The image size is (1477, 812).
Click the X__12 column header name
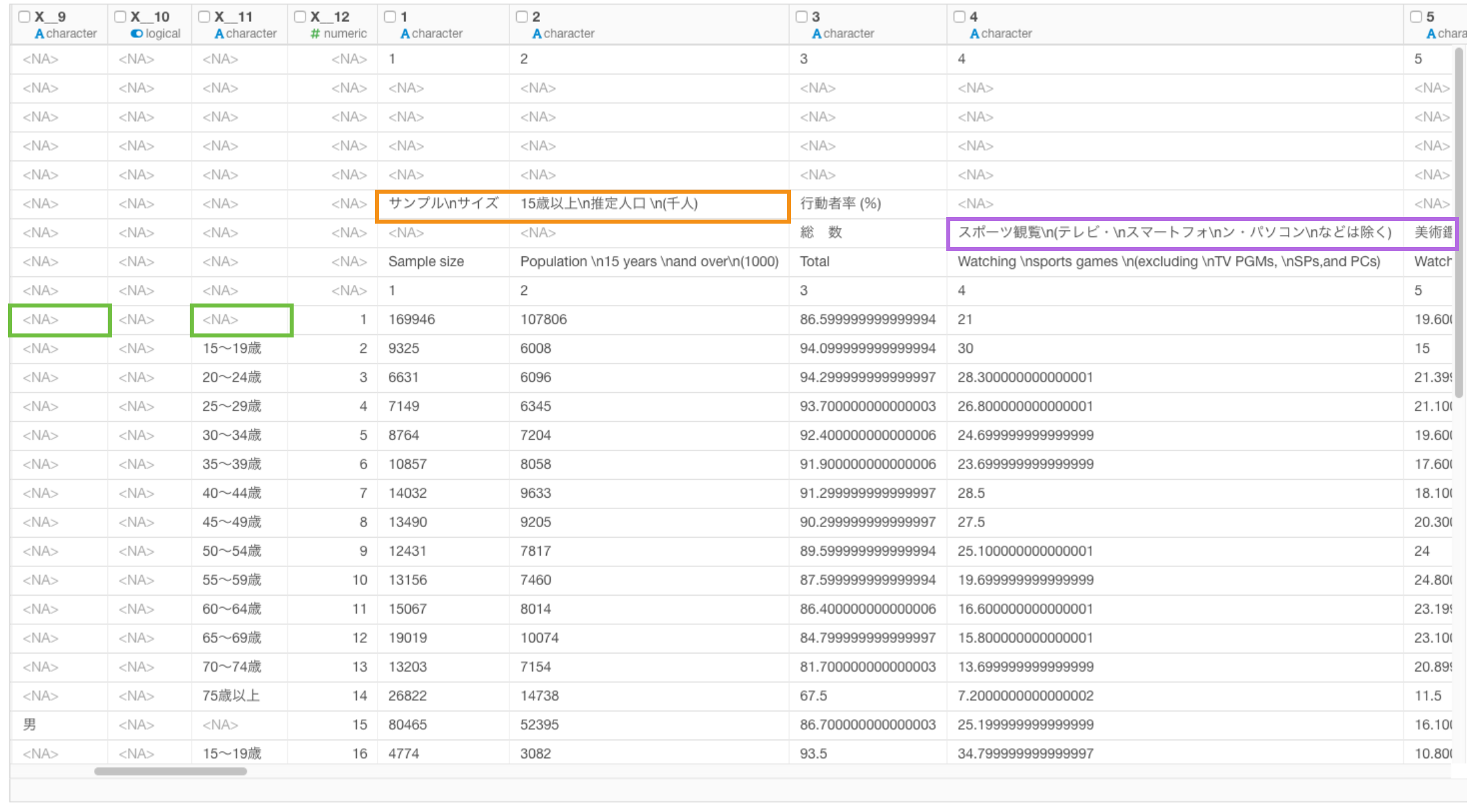point(330,17)
